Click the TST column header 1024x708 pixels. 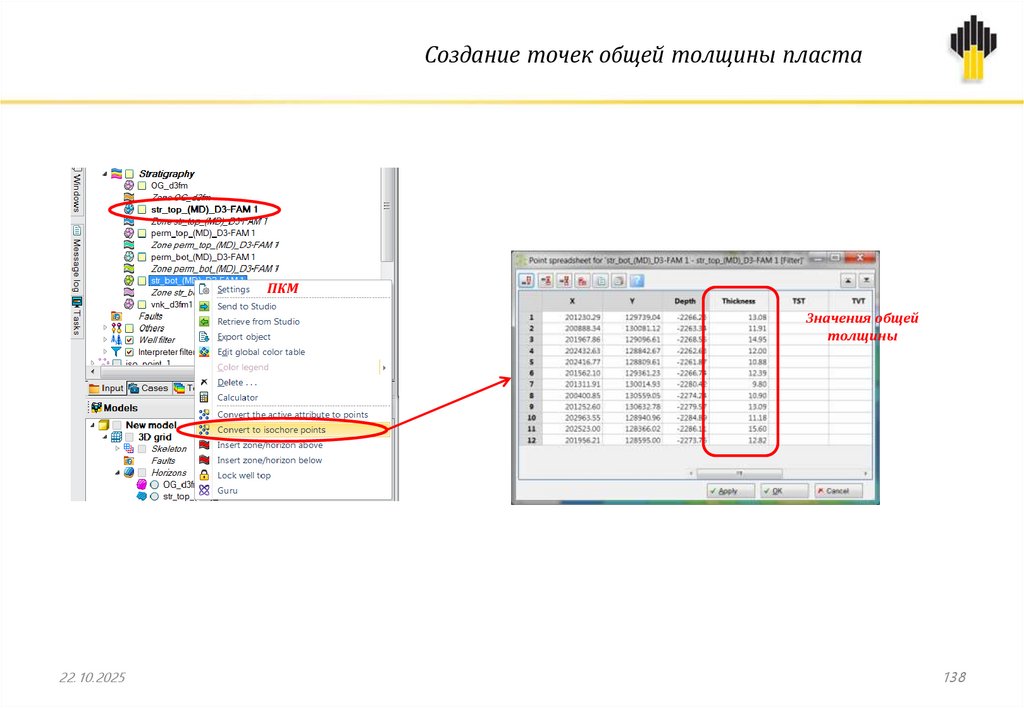click(799, 301)
